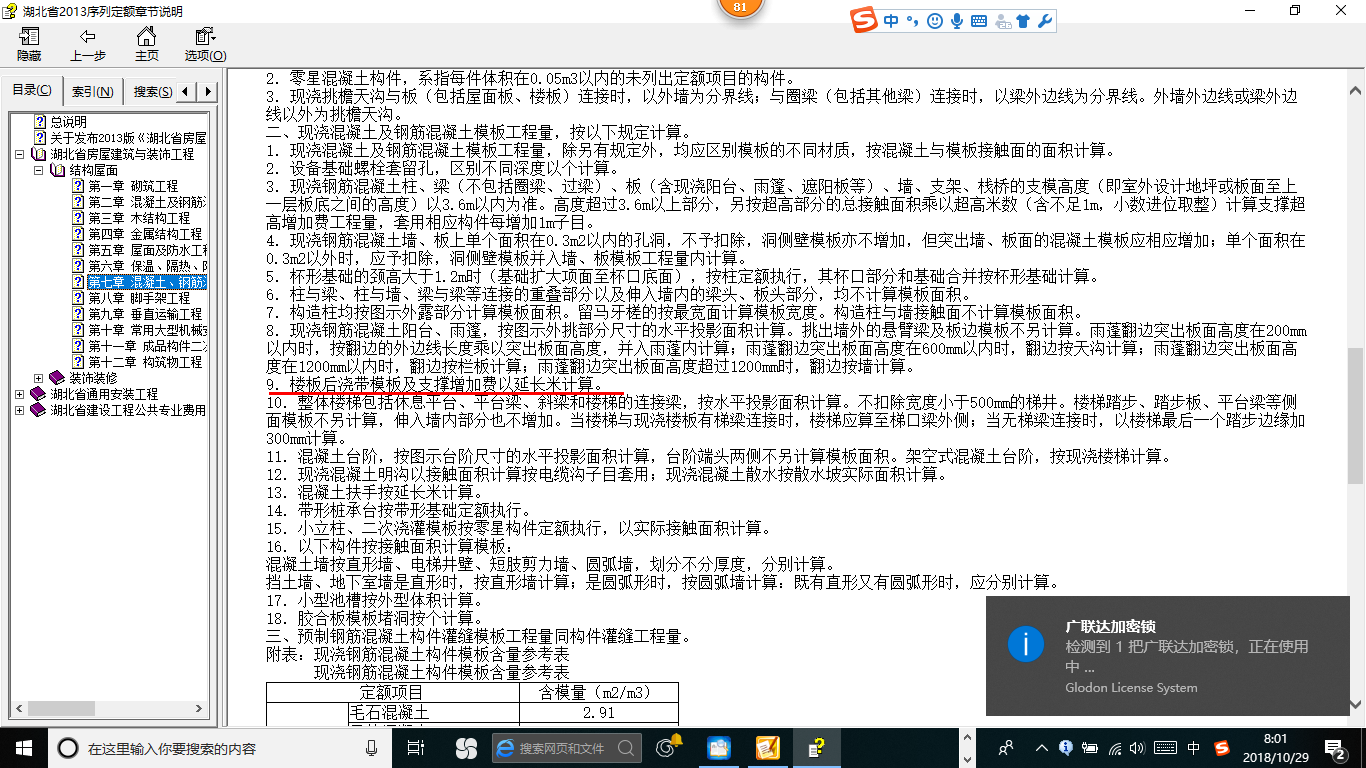Expand the 湖北省通用安装工程 node
Image resolution: width=1366 pixels, height=768 pixels.
[21, 394]
